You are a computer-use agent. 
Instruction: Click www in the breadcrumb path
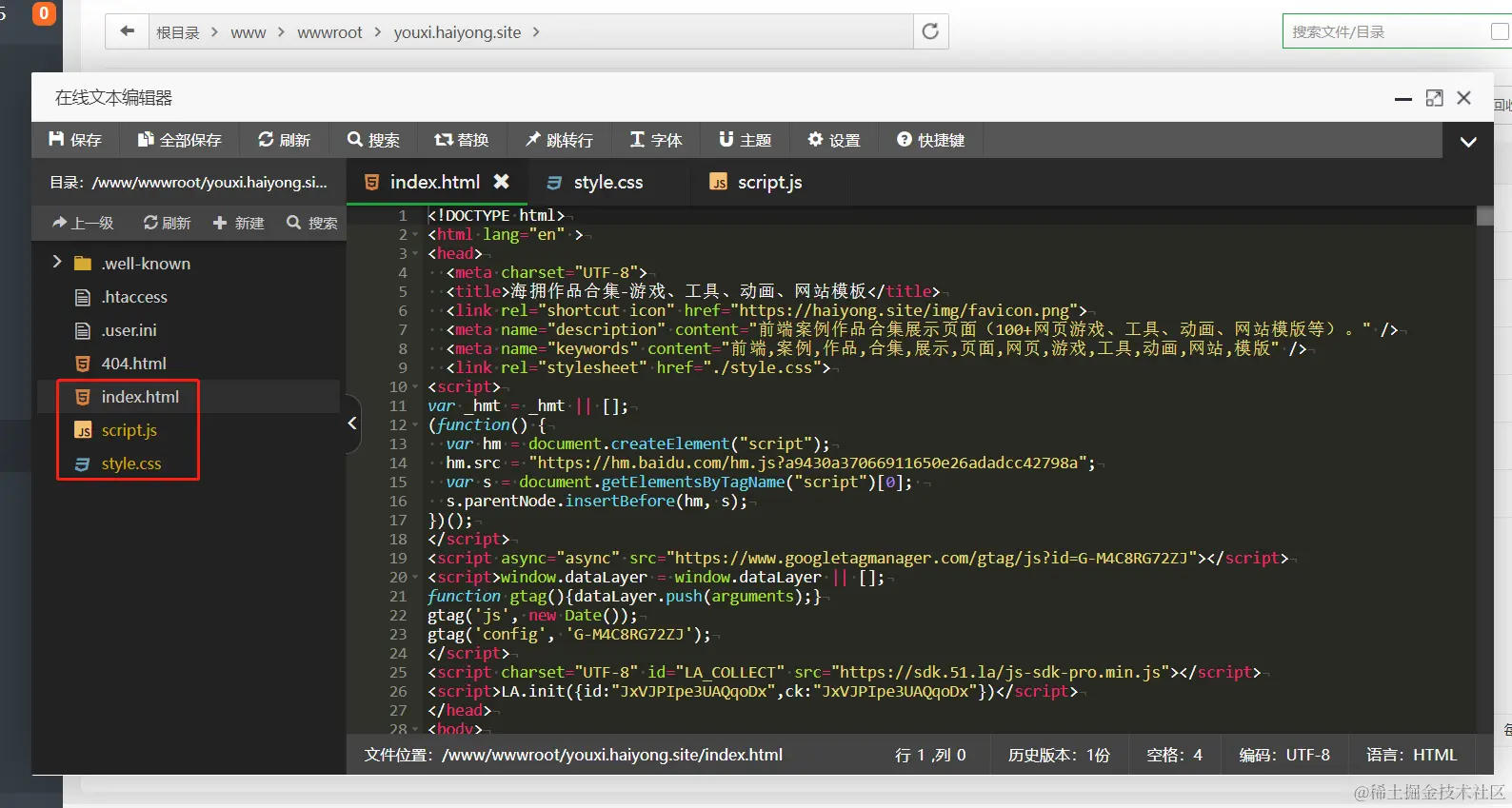248,32
